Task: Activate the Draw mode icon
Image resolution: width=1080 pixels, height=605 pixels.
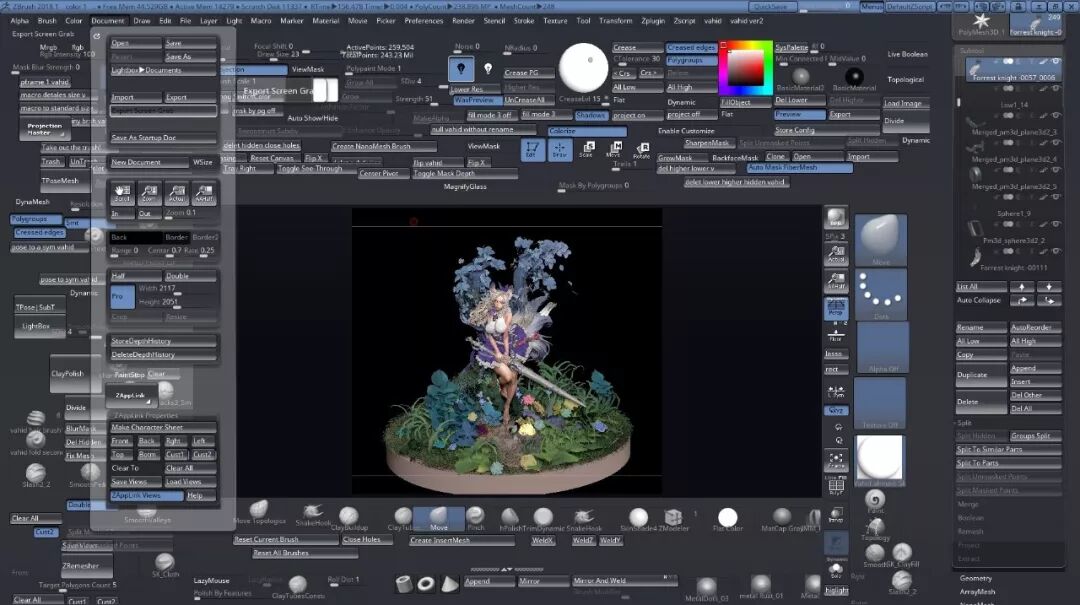Action: coord(559,150)
